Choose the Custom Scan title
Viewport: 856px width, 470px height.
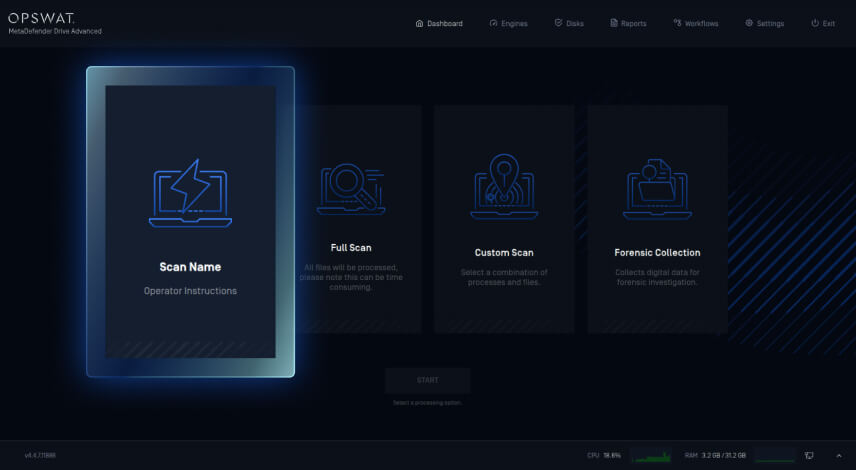[504, 253]
